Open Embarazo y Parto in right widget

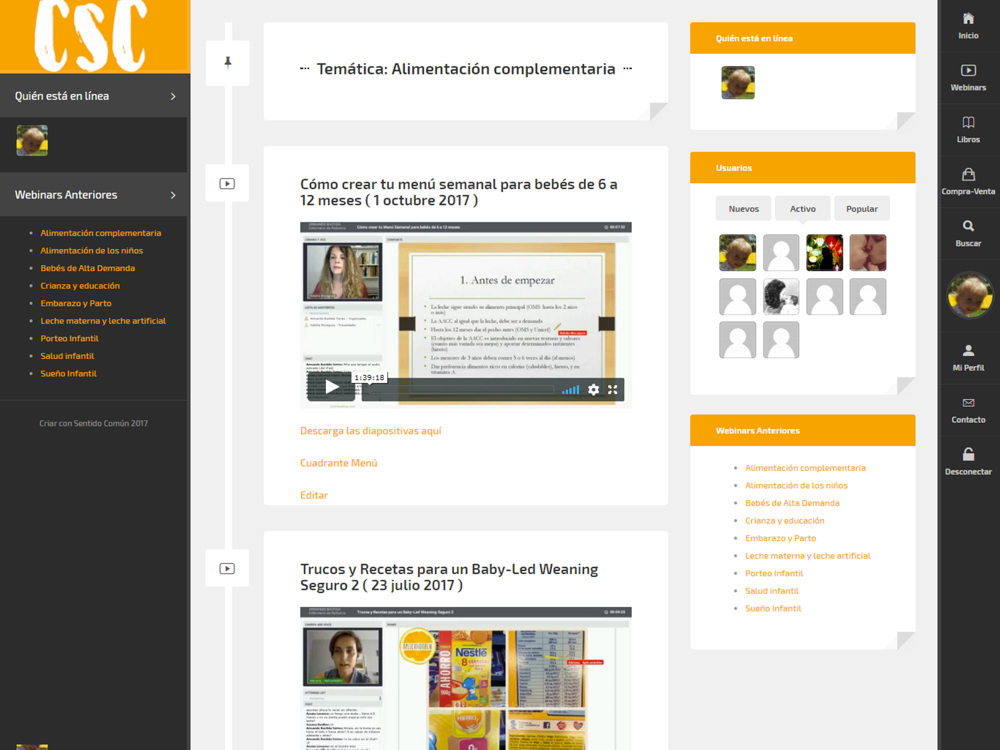tap(781, 538)
